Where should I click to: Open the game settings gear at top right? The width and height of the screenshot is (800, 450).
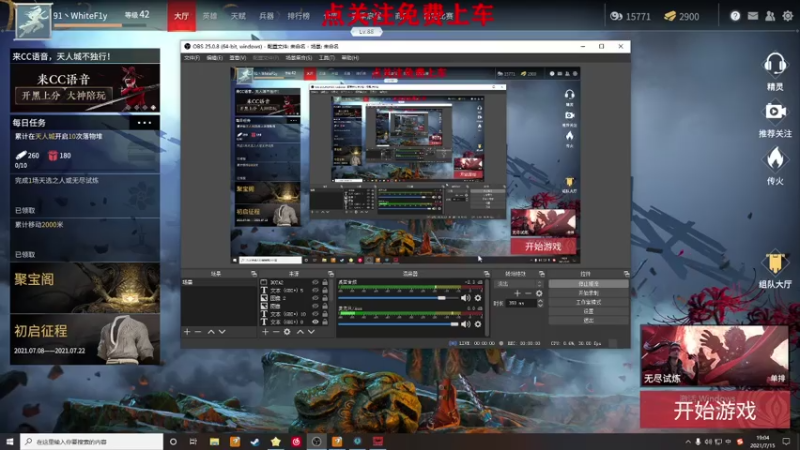coord(788,16)
